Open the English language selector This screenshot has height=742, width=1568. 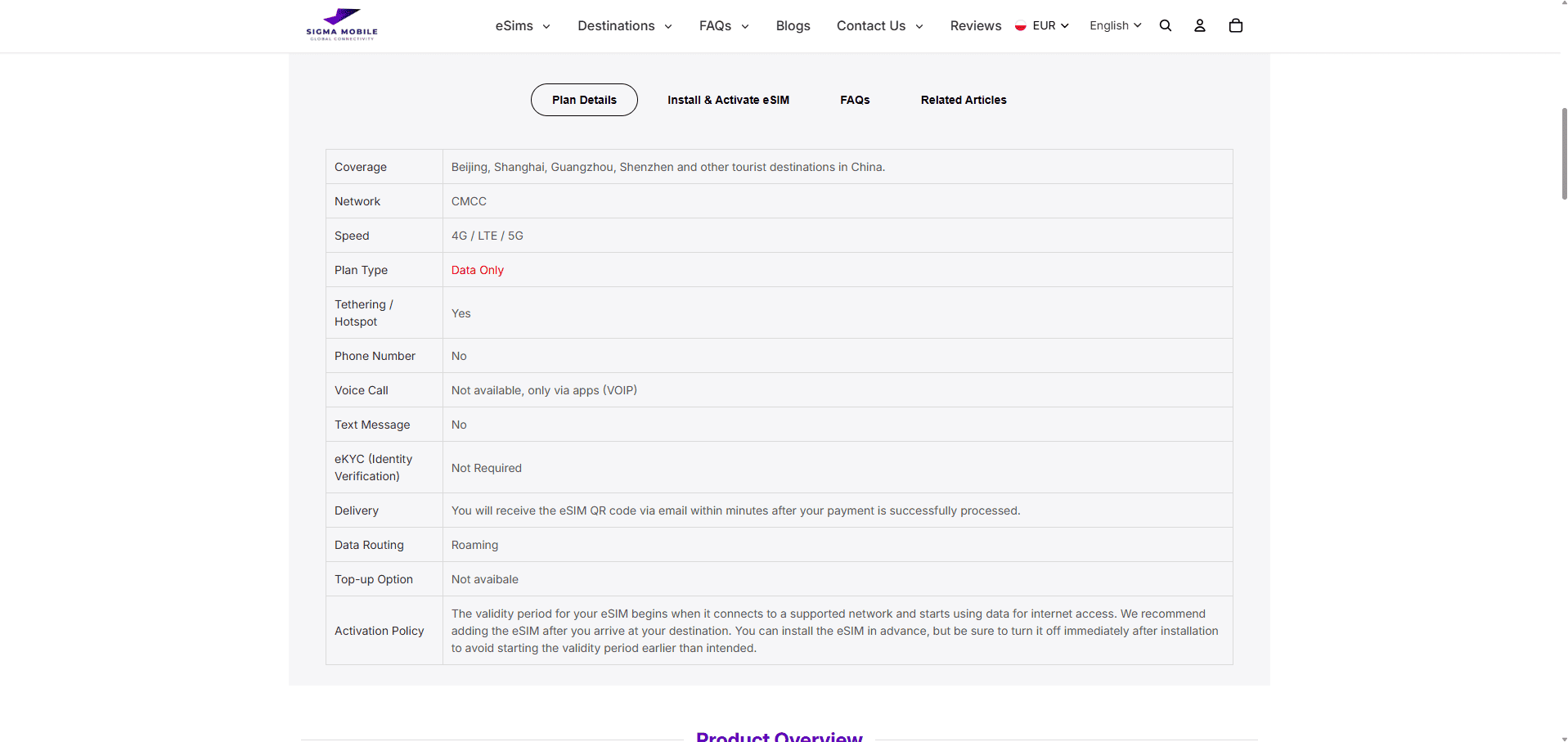point(1116,26)
